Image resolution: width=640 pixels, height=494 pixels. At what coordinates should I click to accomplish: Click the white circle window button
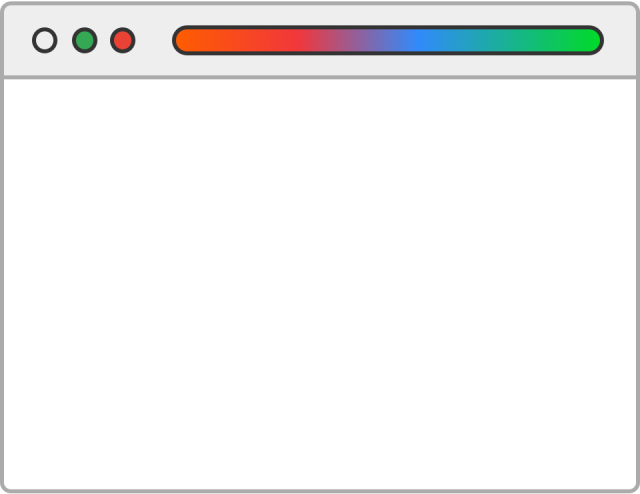click(44, 40)
